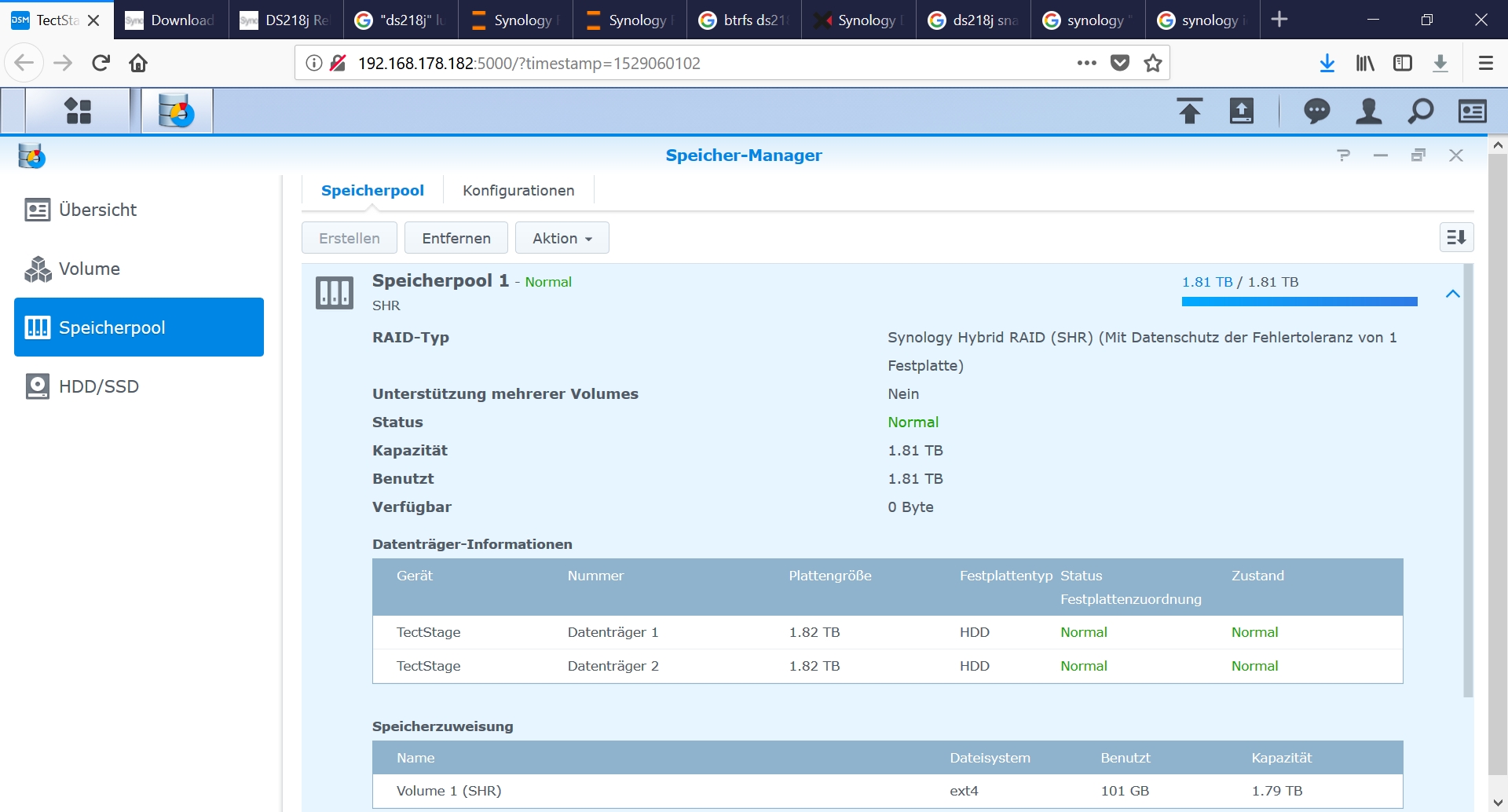Click the DSM search magnifier icon
The height and width of the screenshot is (812, 1508).
coord(1420,112)
